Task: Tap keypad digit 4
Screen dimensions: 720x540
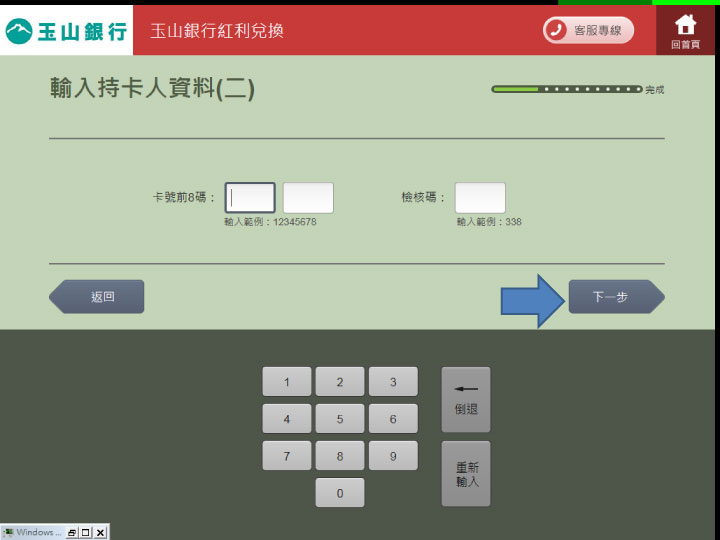Action: tap(287, 419)
